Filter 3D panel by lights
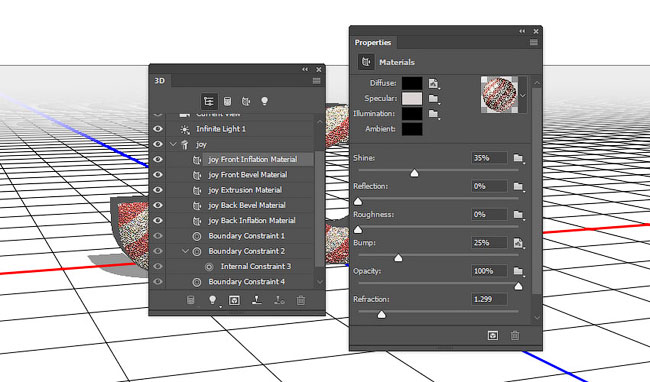The image size is (650, 382). pyautogui.click(x=264, y=101)
